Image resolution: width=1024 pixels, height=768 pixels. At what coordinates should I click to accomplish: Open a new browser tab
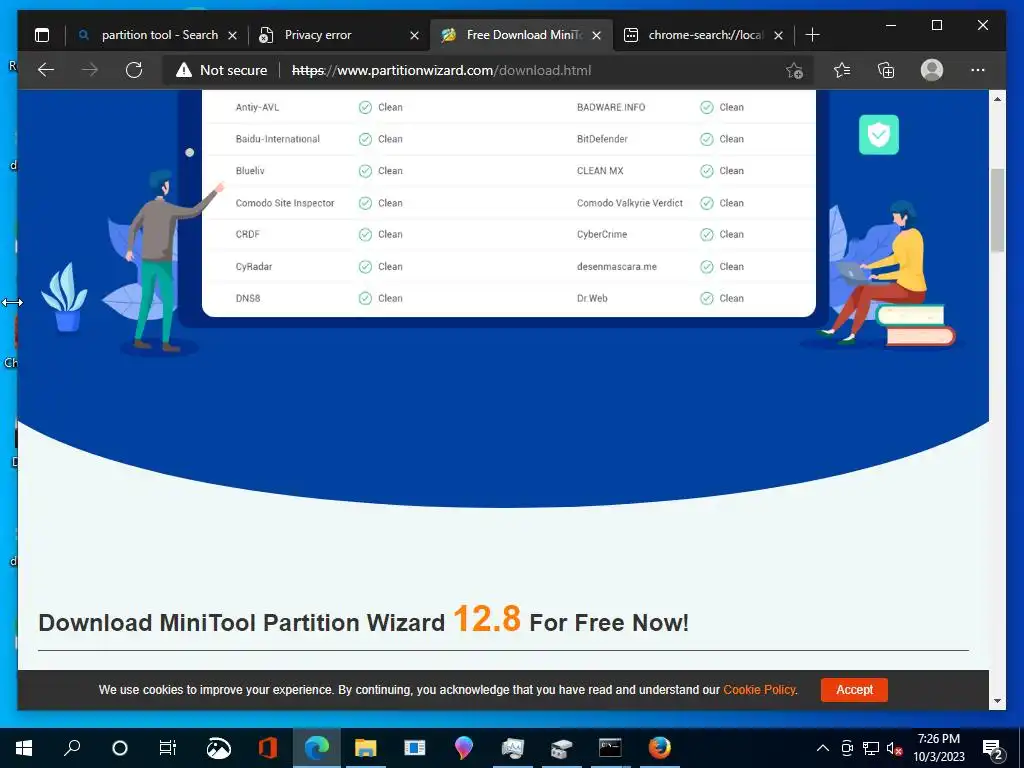tap(812, 35)
